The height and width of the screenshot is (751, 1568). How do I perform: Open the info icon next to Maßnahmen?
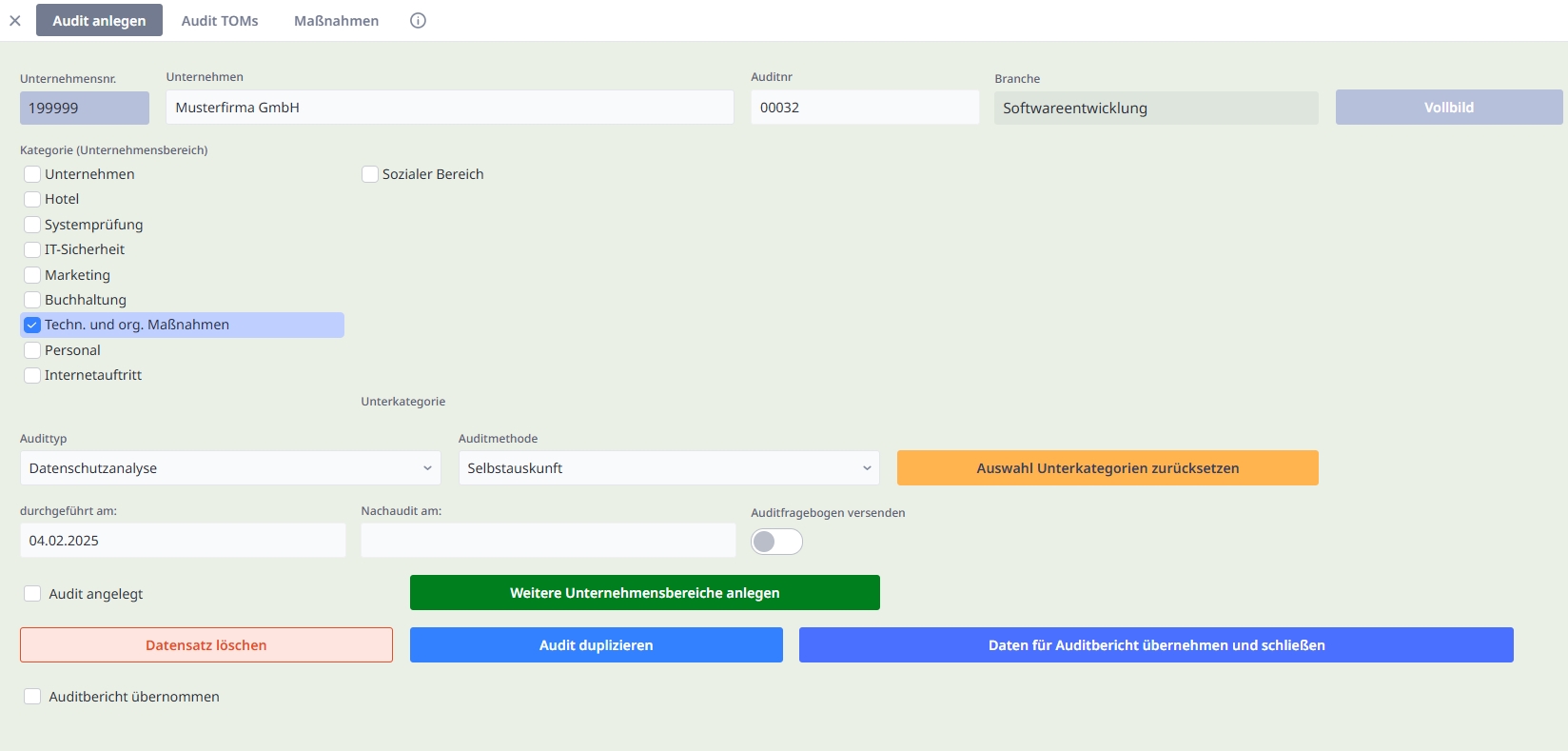(418, 20)
